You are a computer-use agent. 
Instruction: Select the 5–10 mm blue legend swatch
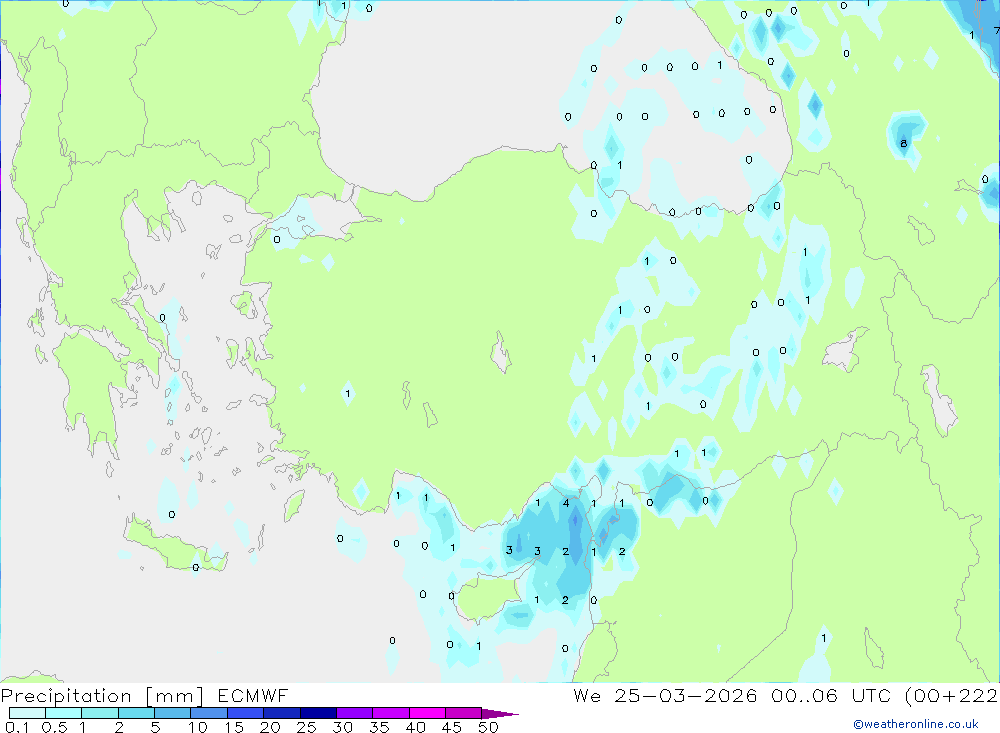tap(172, 713)
